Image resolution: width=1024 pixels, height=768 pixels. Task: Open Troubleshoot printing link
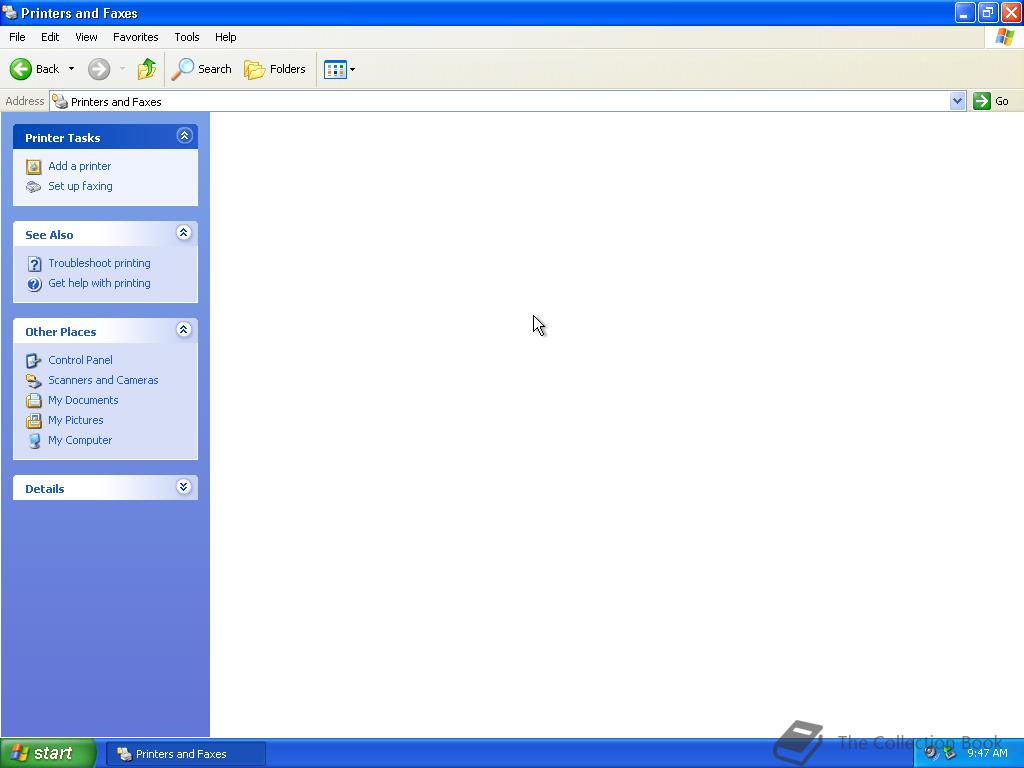pos(99,263)
